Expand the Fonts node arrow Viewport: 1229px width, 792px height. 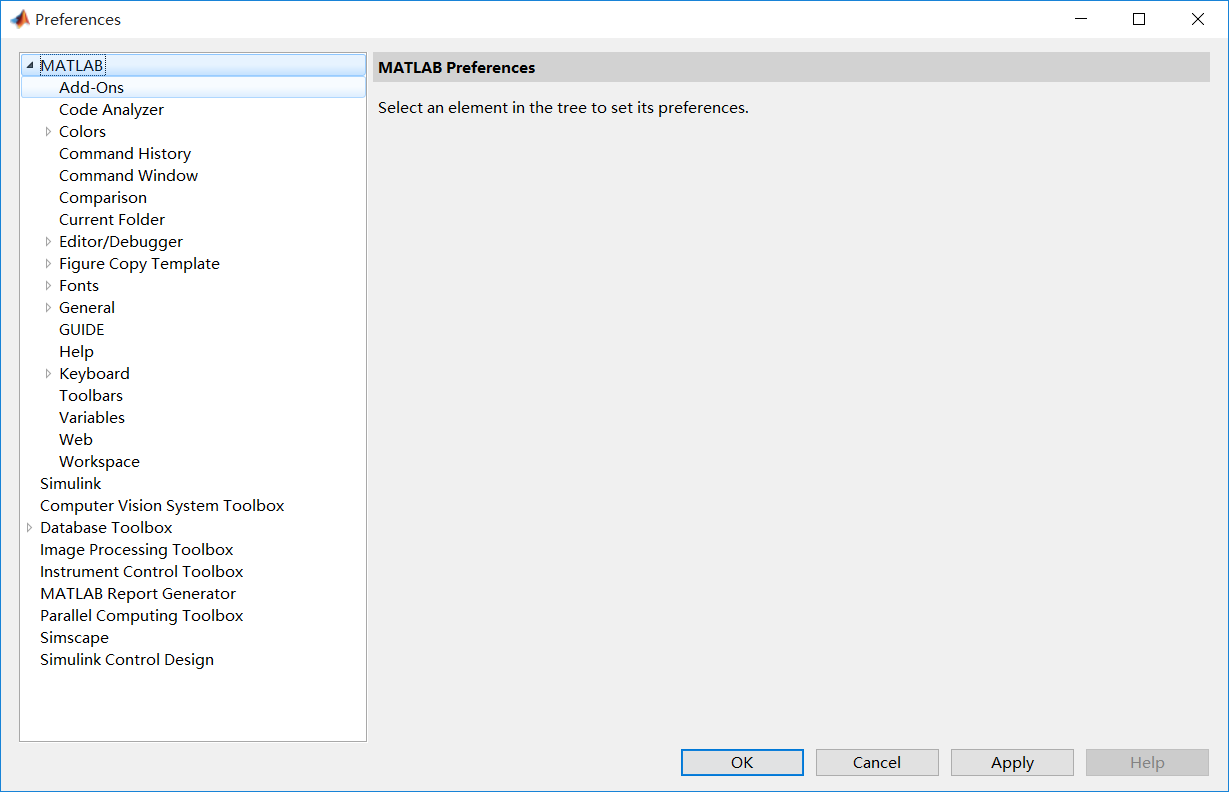[48, 286]
